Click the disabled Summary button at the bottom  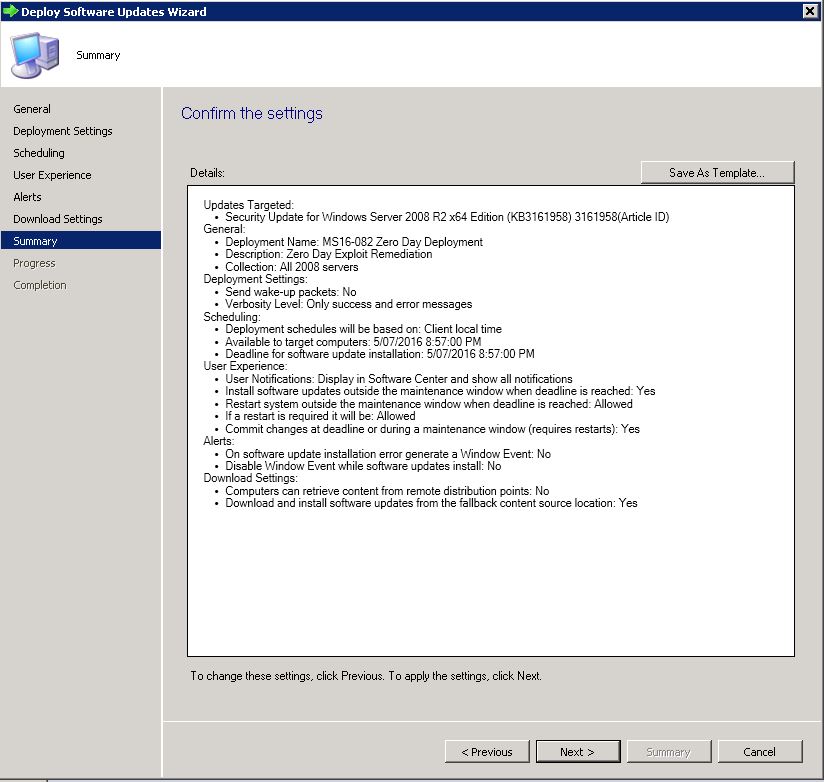click(x=668, y=752)
